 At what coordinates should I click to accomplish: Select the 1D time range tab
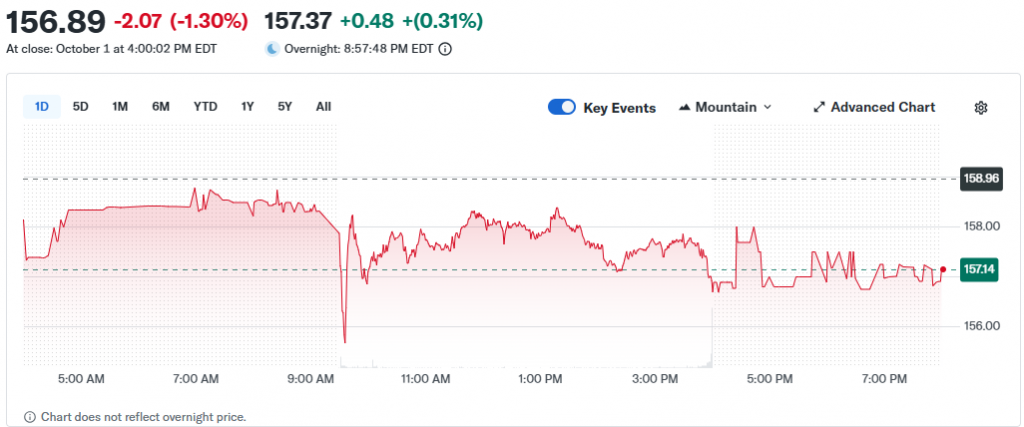(x=42, y=106)
